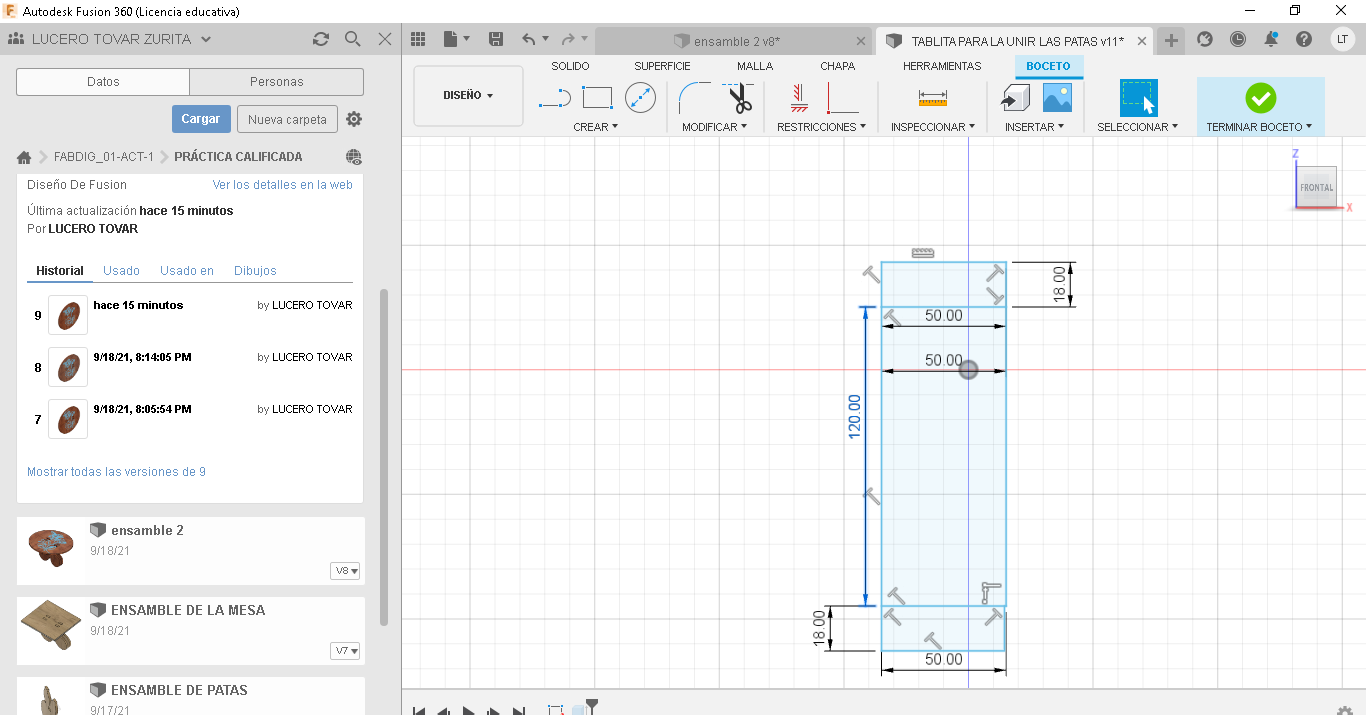Switch to the CHAPA ribbon tab
1366x715 pixels.
pyautogui.click(x=838, y=66)
